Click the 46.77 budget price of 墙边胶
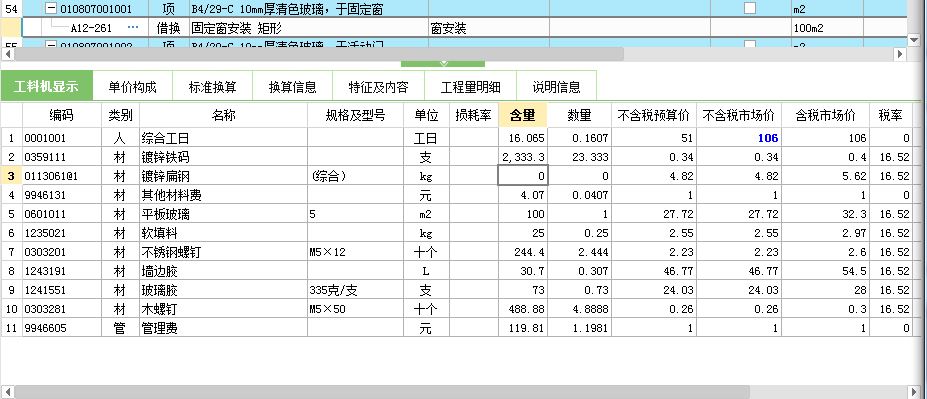927x399 pixels. point(654,271)
